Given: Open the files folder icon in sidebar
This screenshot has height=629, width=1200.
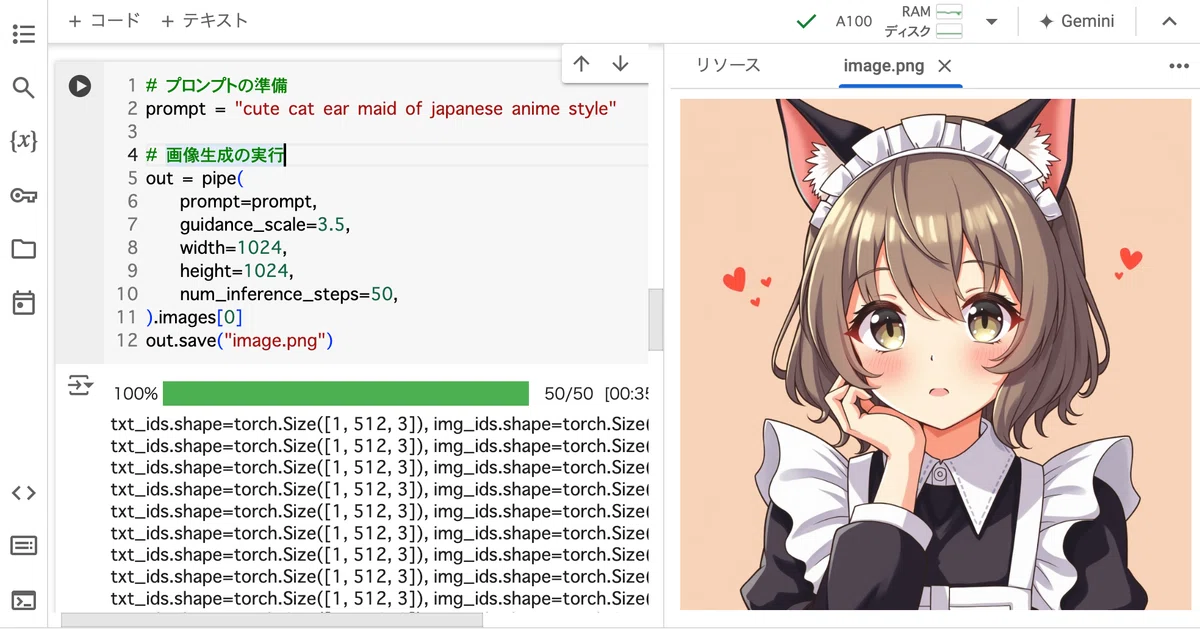Looking at the screenshot, I should pyautogui.click(x=24, y=249).
